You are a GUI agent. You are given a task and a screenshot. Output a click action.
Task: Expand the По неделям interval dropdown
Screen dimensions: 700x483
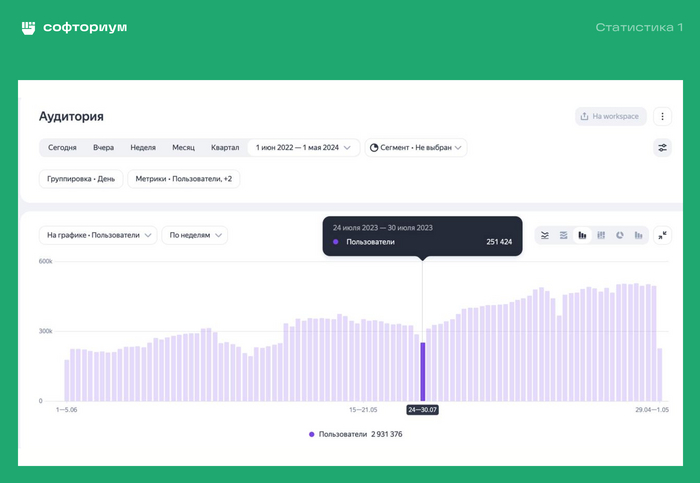pos(195,235)
